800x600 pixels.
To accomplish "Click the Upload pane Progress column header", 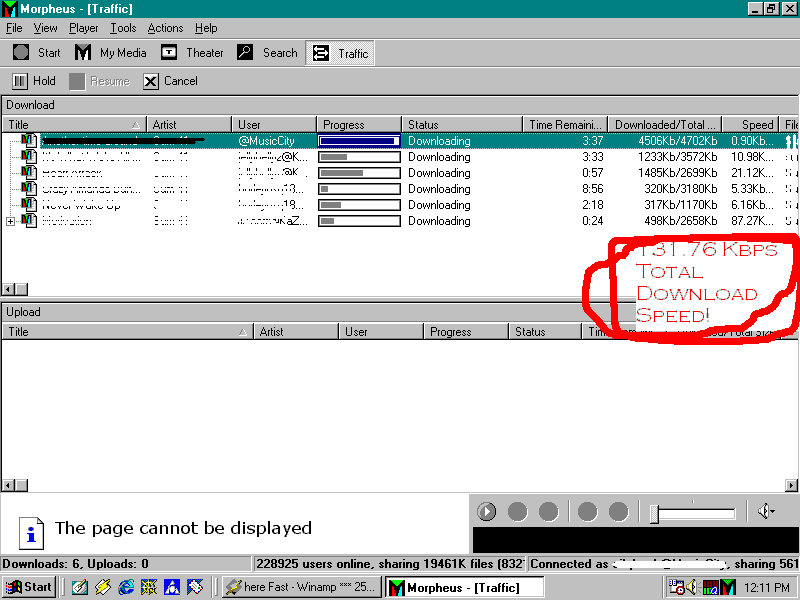I will point(466,332).
